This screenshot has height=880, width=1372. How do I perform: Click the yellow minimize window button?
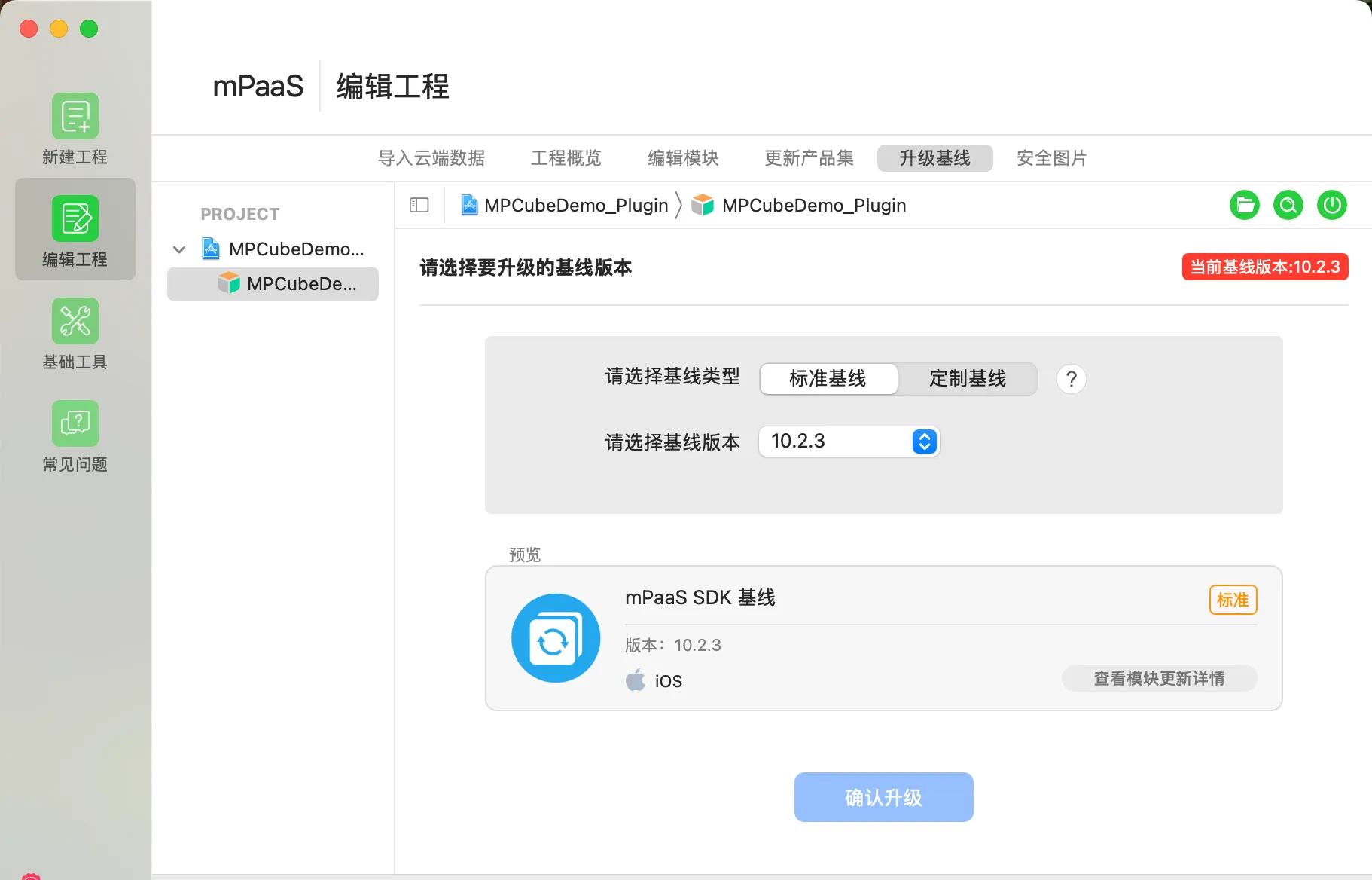[x=59, y=29]
